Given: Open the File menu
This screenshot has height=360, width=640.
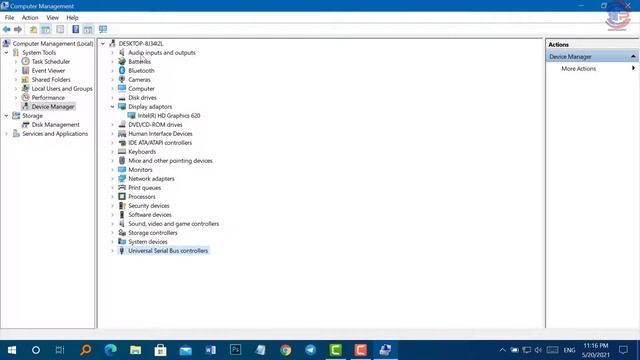Looking at the screenshot, I should pyautogui.click(x=9, y=18).
